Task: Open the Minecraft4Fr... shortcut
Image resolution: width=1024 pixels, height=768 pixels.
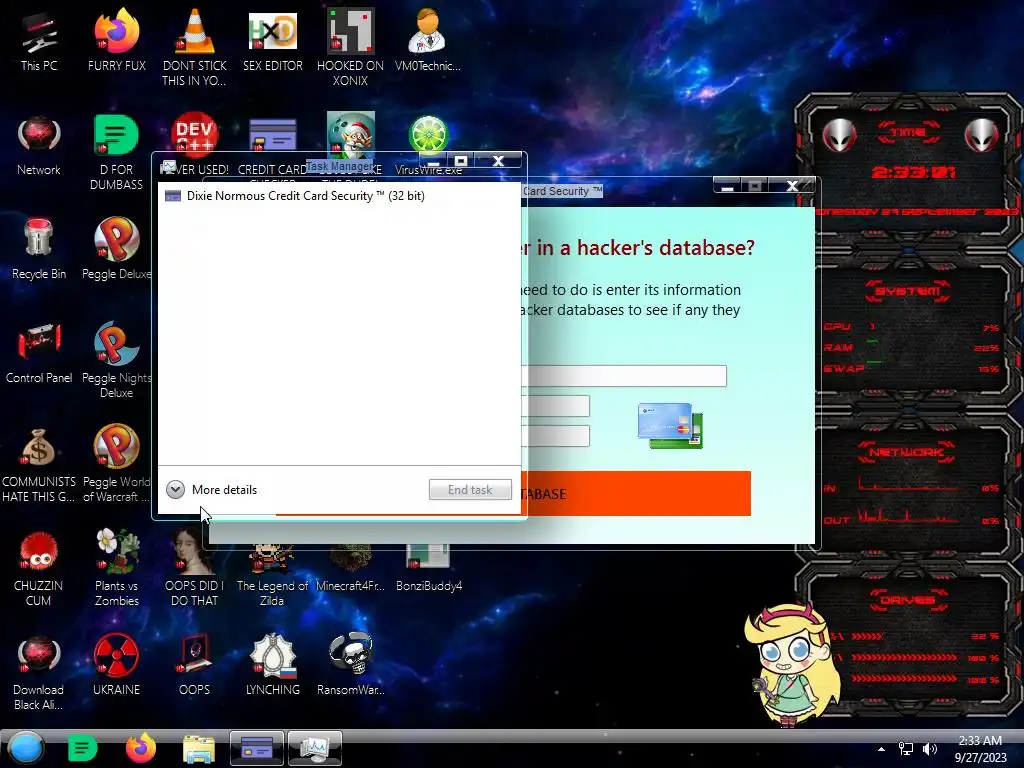Action: [350, 570]
